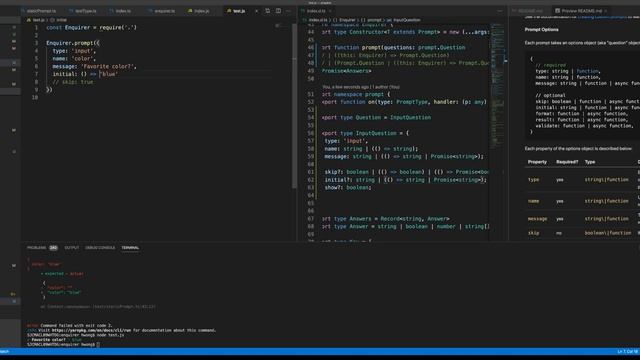Click the 'name' row in the README property table
640x360 pixels.
click(582, 201)
